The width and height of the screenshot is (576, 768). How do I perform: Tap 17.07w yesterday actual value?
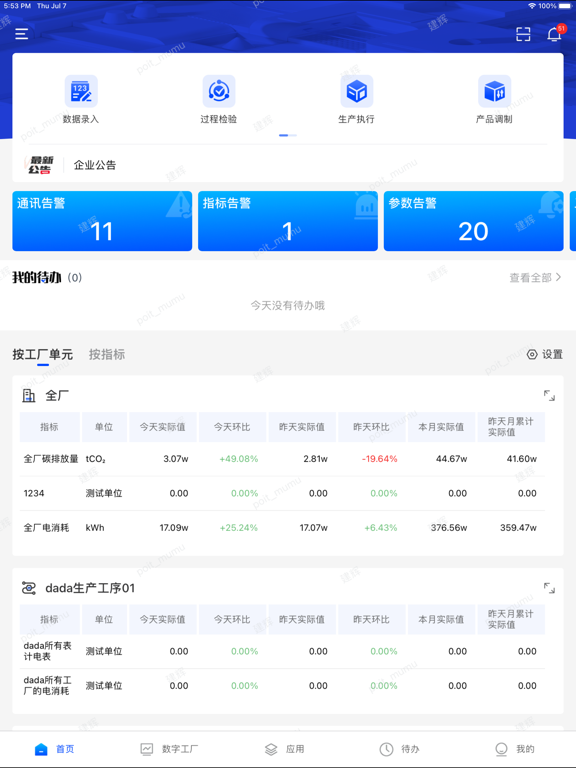click(x=313, y=528)
